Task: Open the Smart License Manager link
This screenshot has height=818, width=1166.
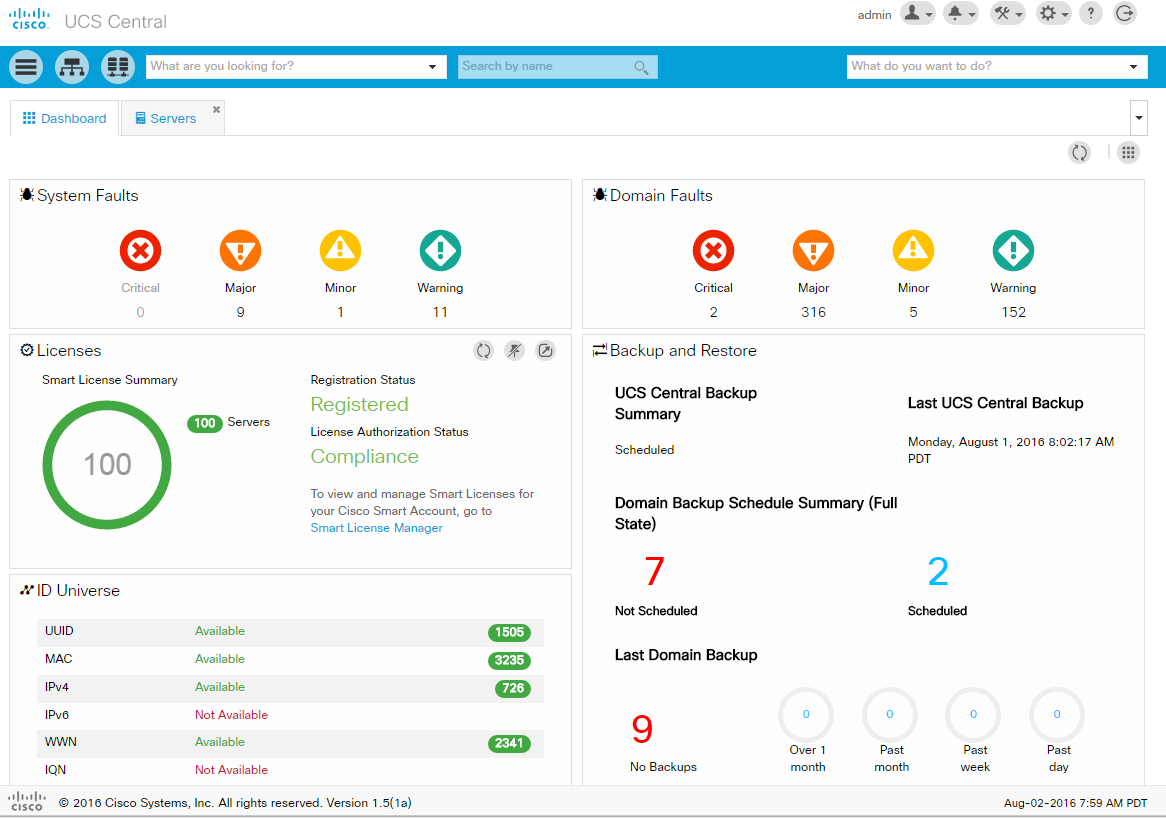Action: tap(376, 528)
